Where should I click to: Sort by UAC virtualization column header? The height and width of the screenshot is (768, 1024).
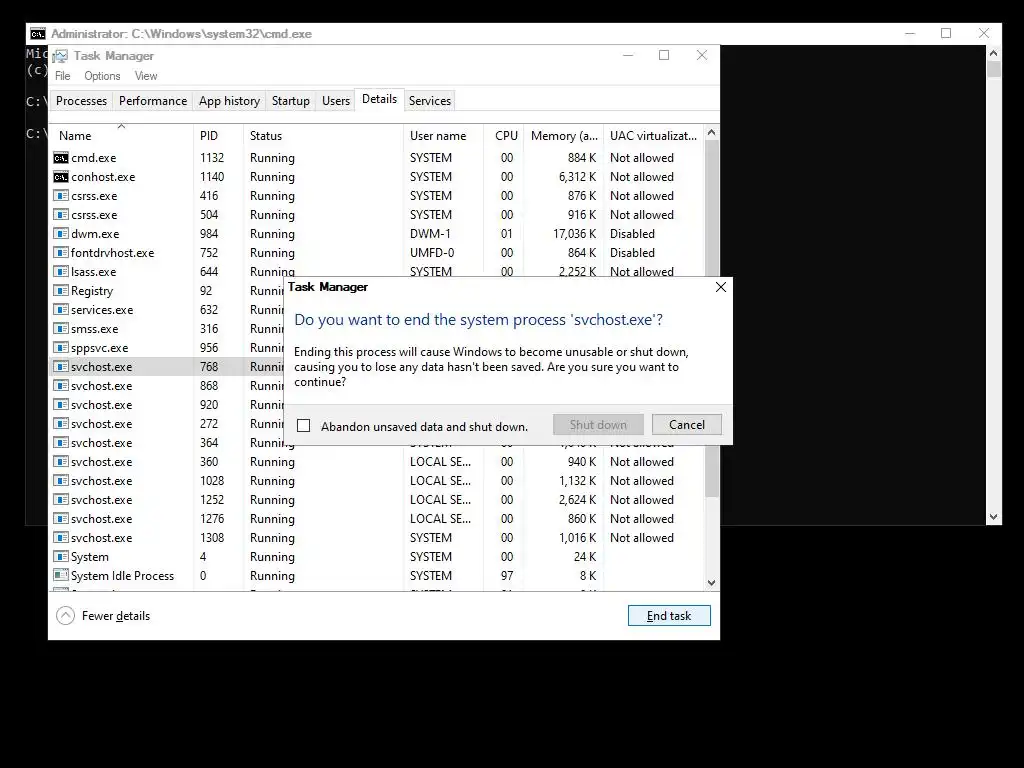[x=654, y=136]
